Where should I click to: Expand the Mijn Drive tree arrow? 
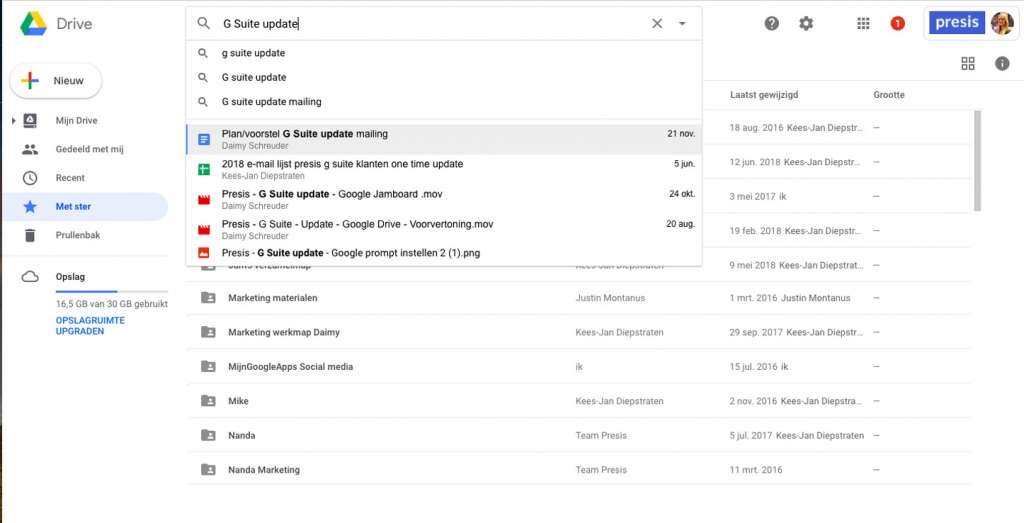(12, 121)
